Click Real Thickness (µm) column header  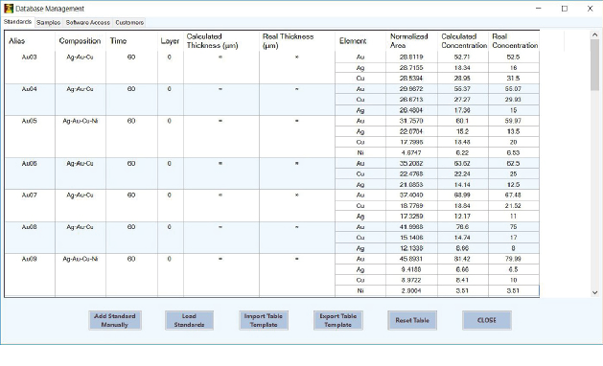pyautogui.click(x=297, y=41)
